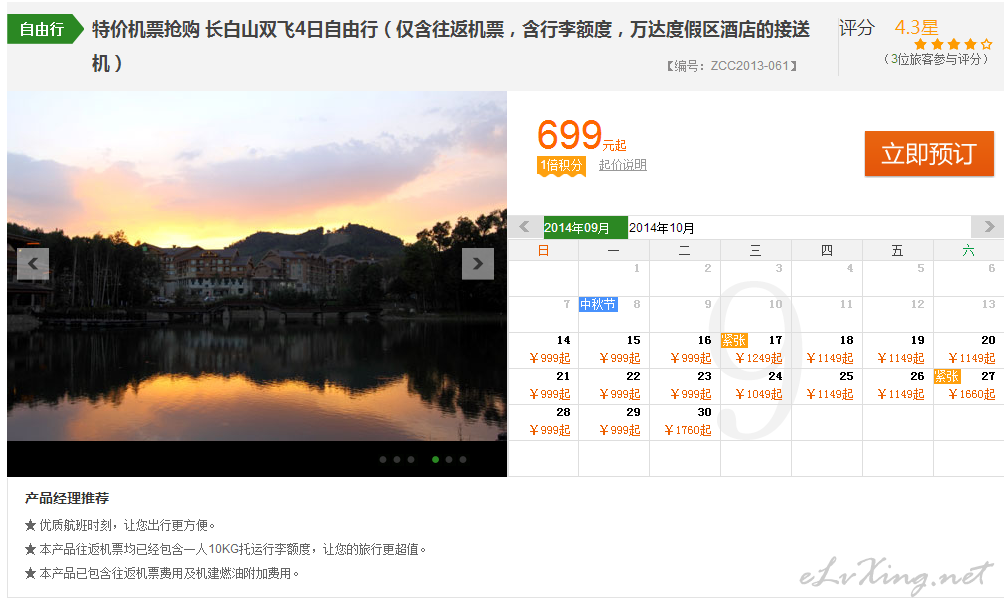1004x609 pixels.
Task: Click the 紧张 tag on September 17
Action: [x=734, y=340]
